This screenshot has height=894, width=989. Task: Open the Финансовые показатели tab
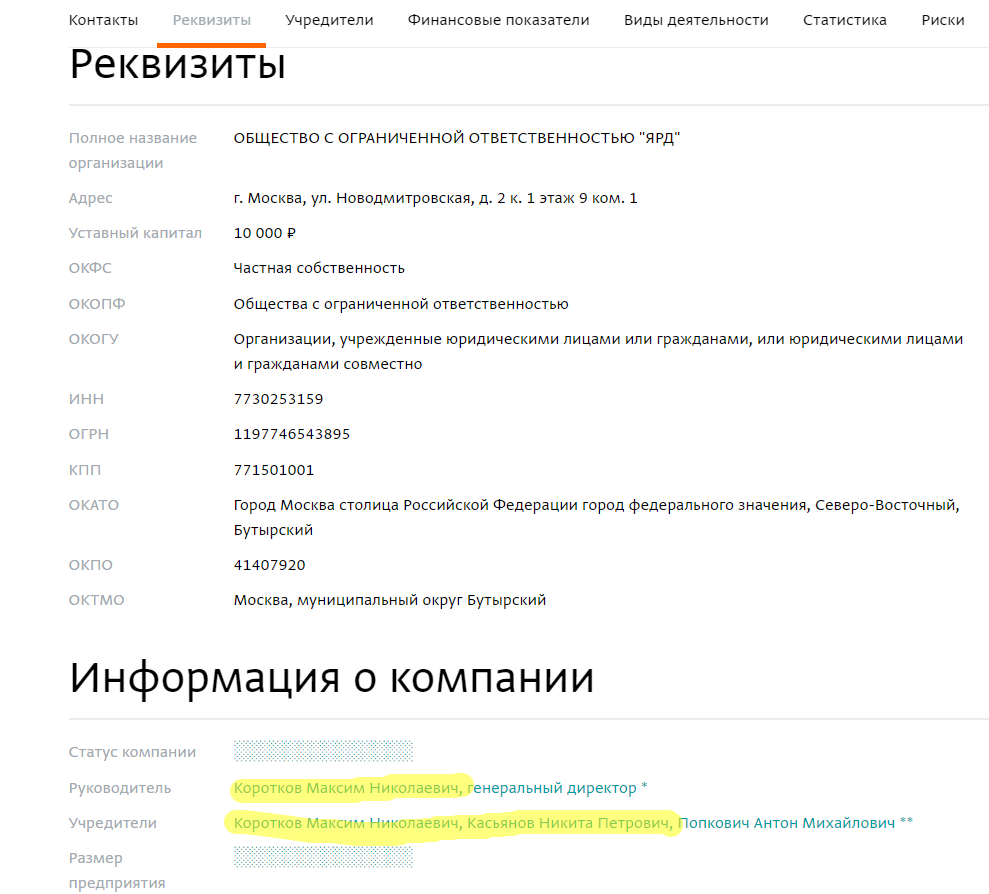tap(498, 20)
